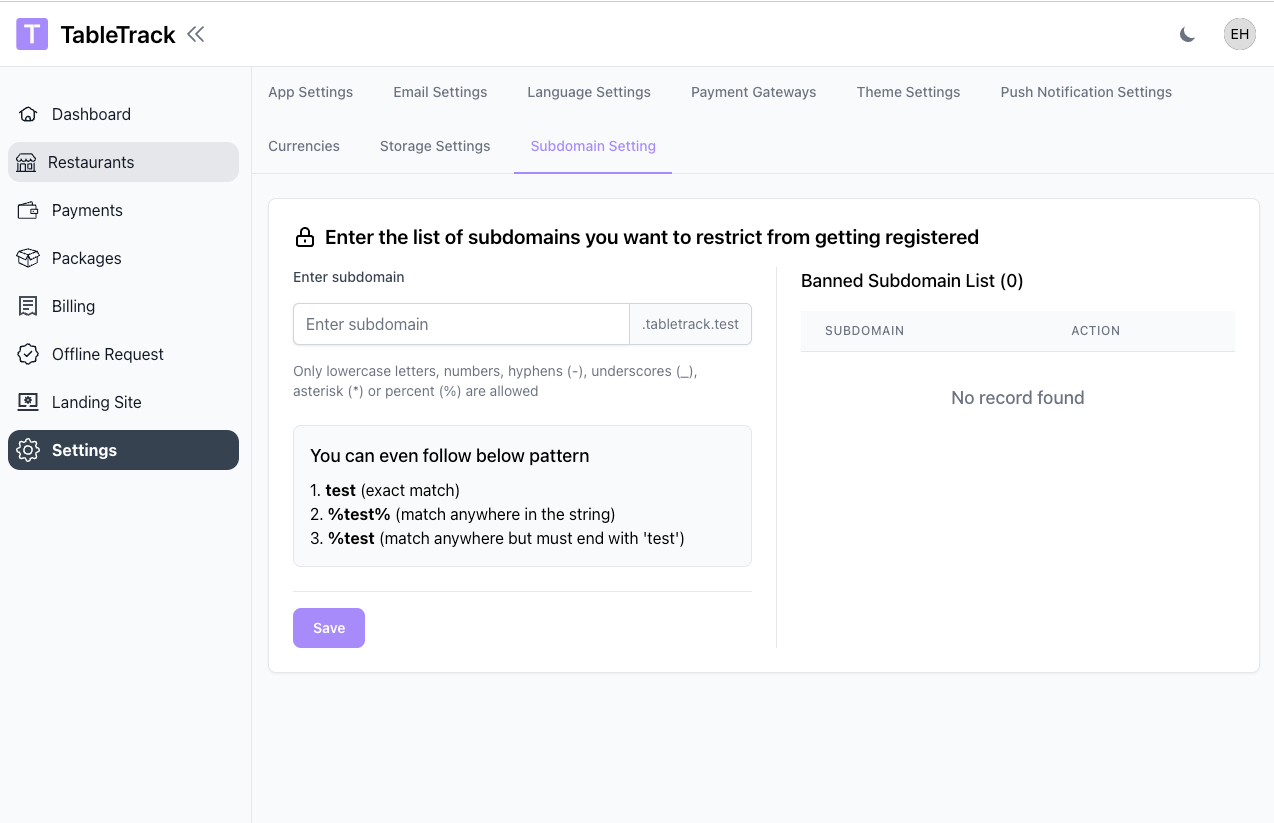Click the Restaurants store icon
The width and height of the screenshot is (1274, 823).
coord(26,162)
